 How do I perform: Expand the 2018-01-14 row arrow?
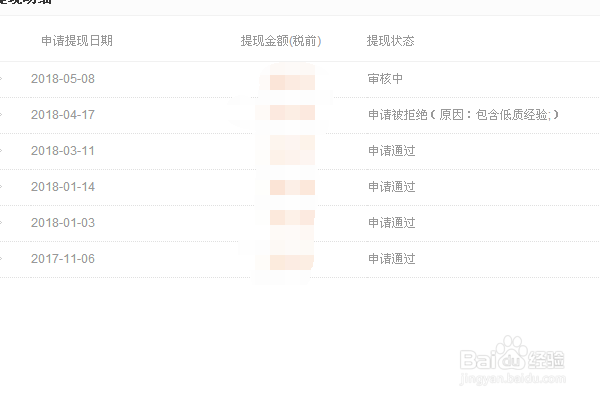tap(1, 187)
